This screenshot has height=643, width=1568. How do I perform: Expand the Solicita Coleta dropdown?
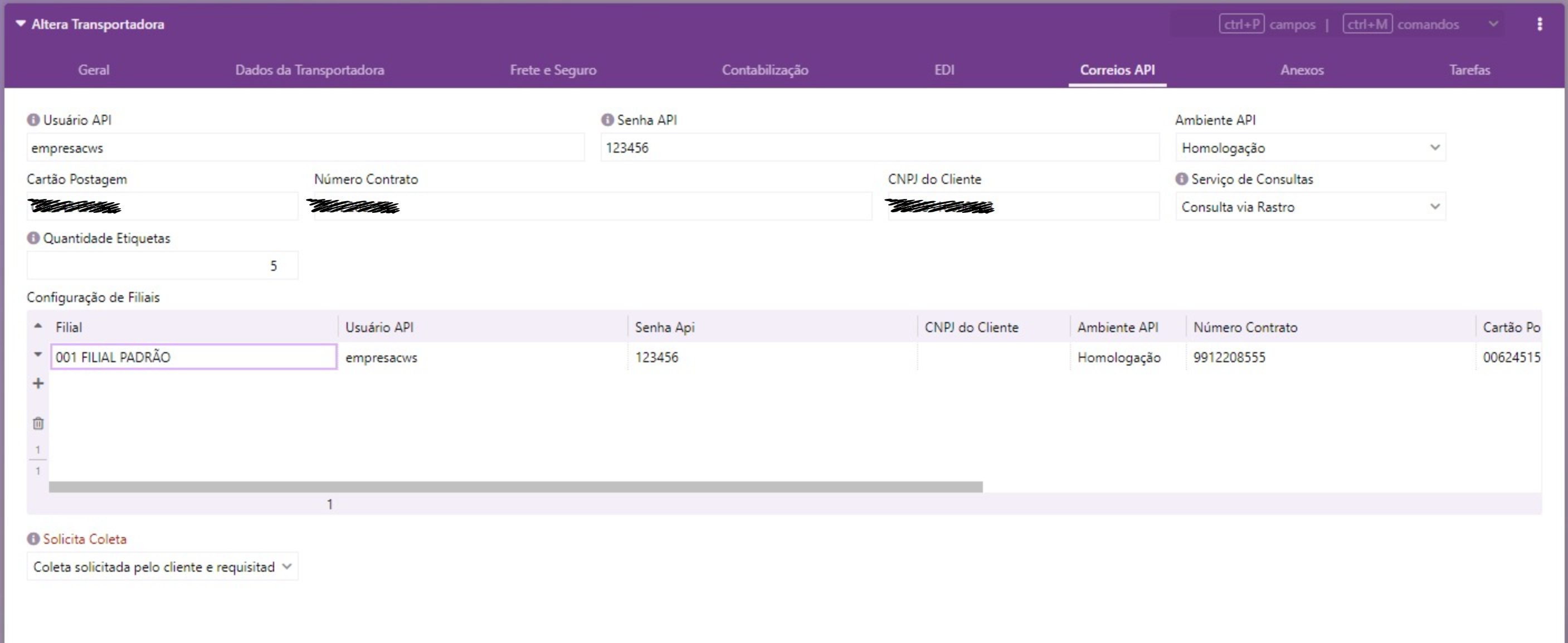click(162, 567)
